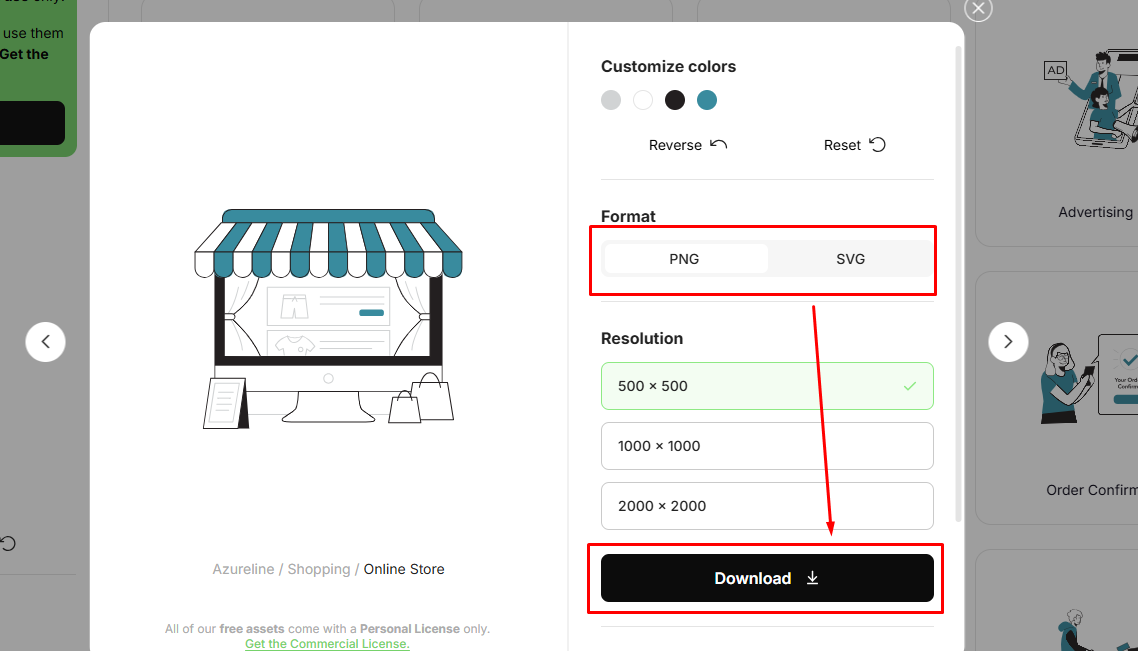1138x651 pixels.
Task: Select the teal color swatch
Action: point(707,100)
